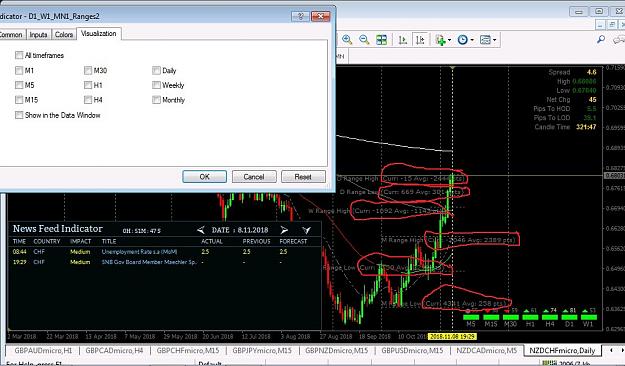This screenshot has width=625, height=366.
Task: Check the H1 timeframe box
Action: click(x=88, y=85)
